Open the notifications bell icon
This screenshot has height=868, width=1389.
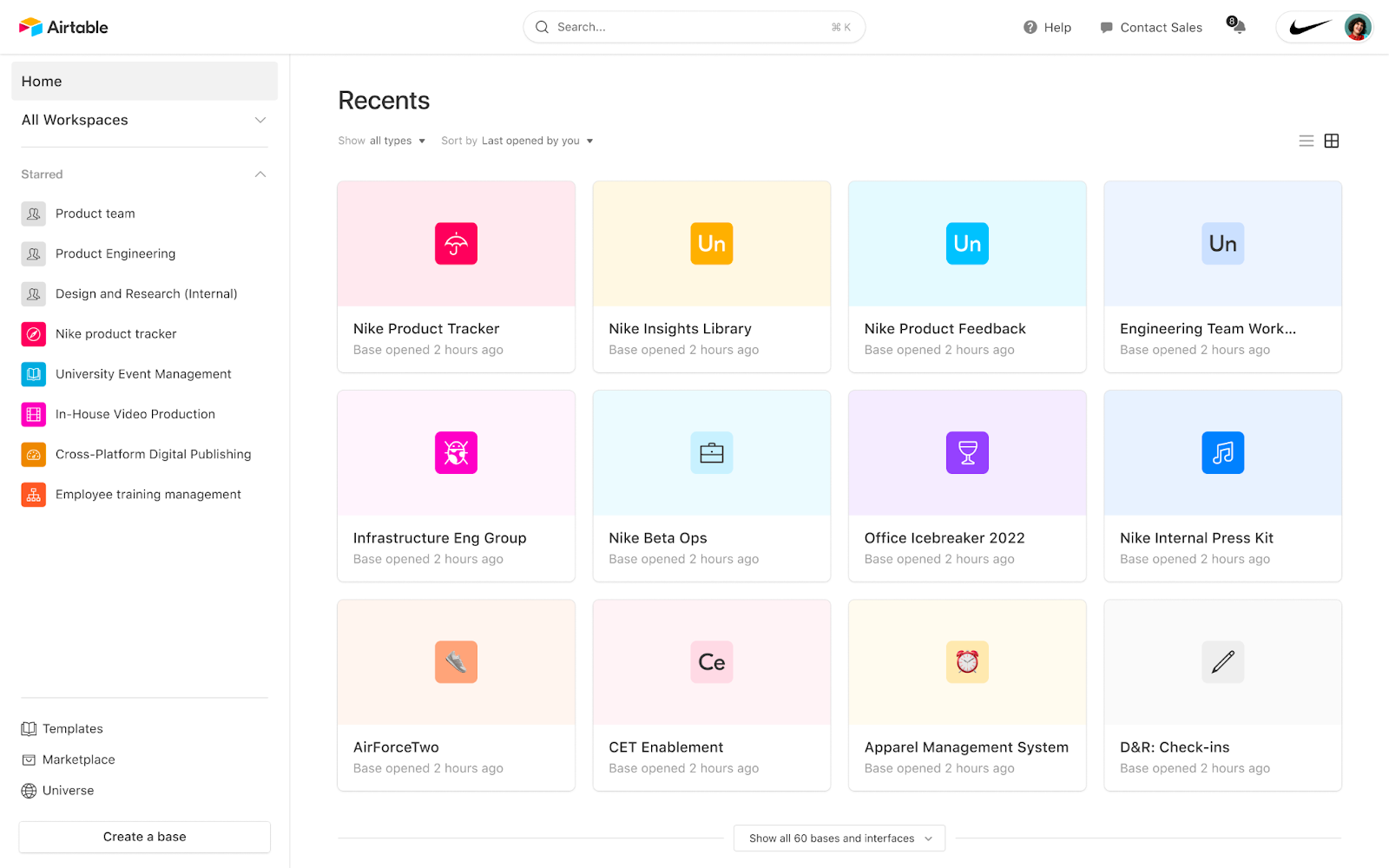1239,27
